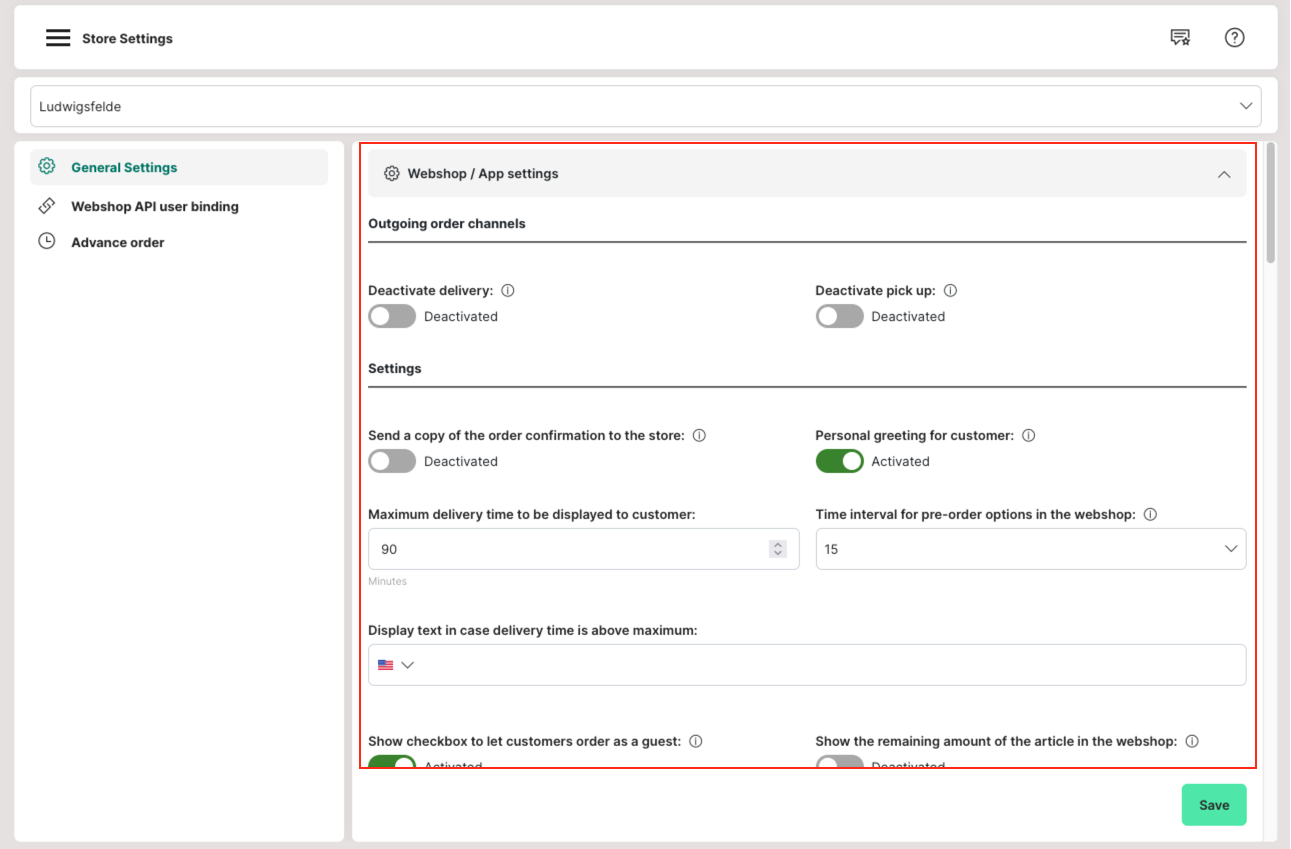
Task: Disable Personal greeting for customer switch
Action: [x=839, y=462]
